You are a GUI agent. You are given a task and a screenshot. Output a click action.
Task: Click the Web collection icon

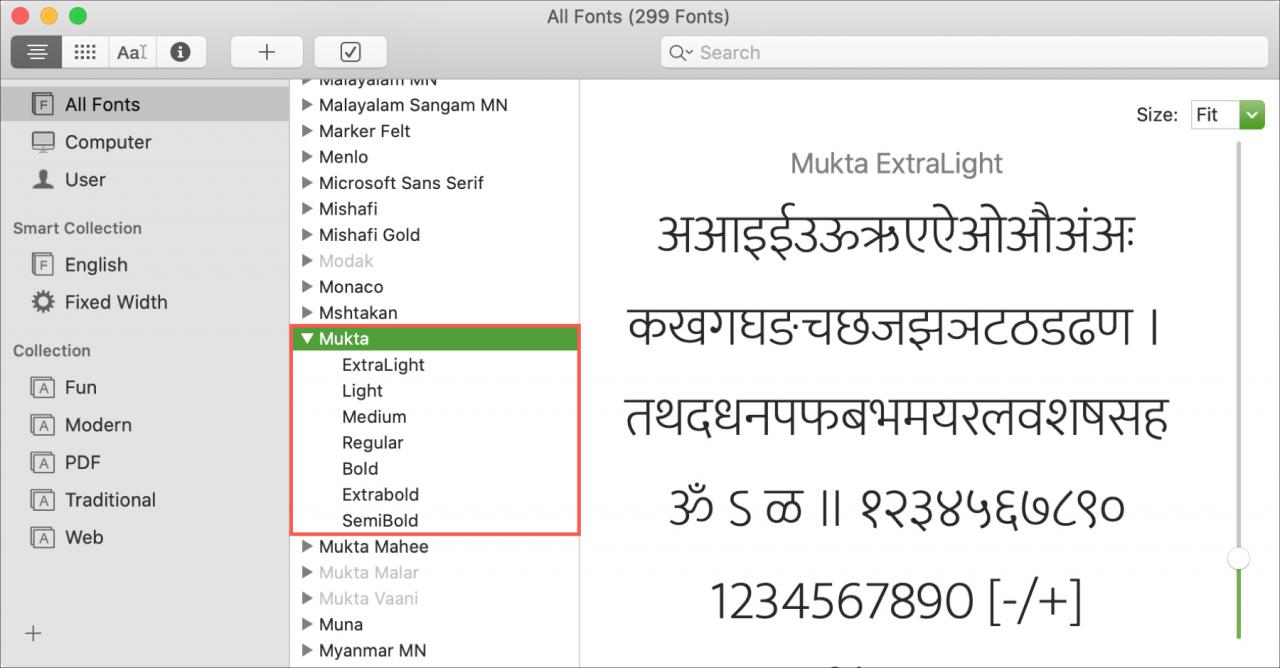[x=43, y=538]
